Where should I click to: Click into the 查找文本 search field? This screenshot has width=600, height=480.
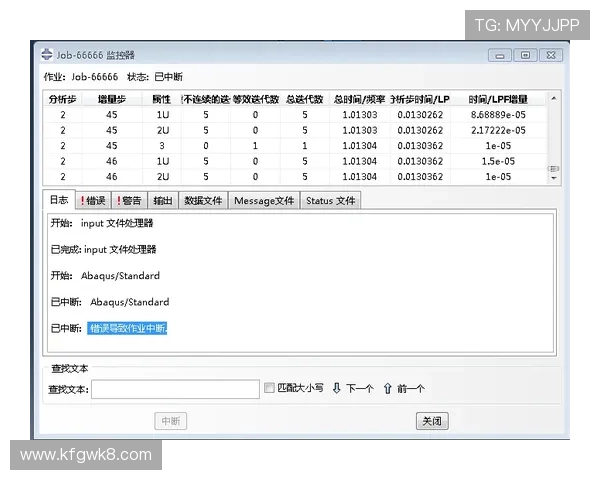[x=175, y=389]
